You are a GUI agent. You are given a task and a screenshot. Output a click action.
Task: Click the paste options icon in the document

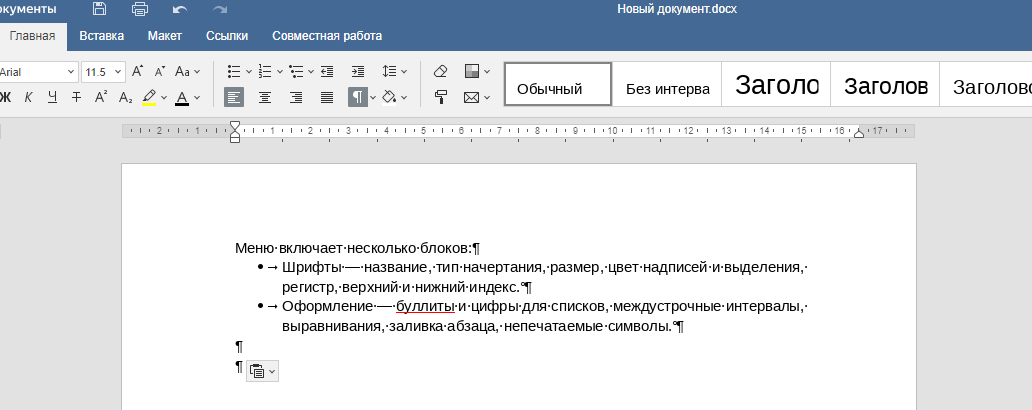tap(257, 371)
